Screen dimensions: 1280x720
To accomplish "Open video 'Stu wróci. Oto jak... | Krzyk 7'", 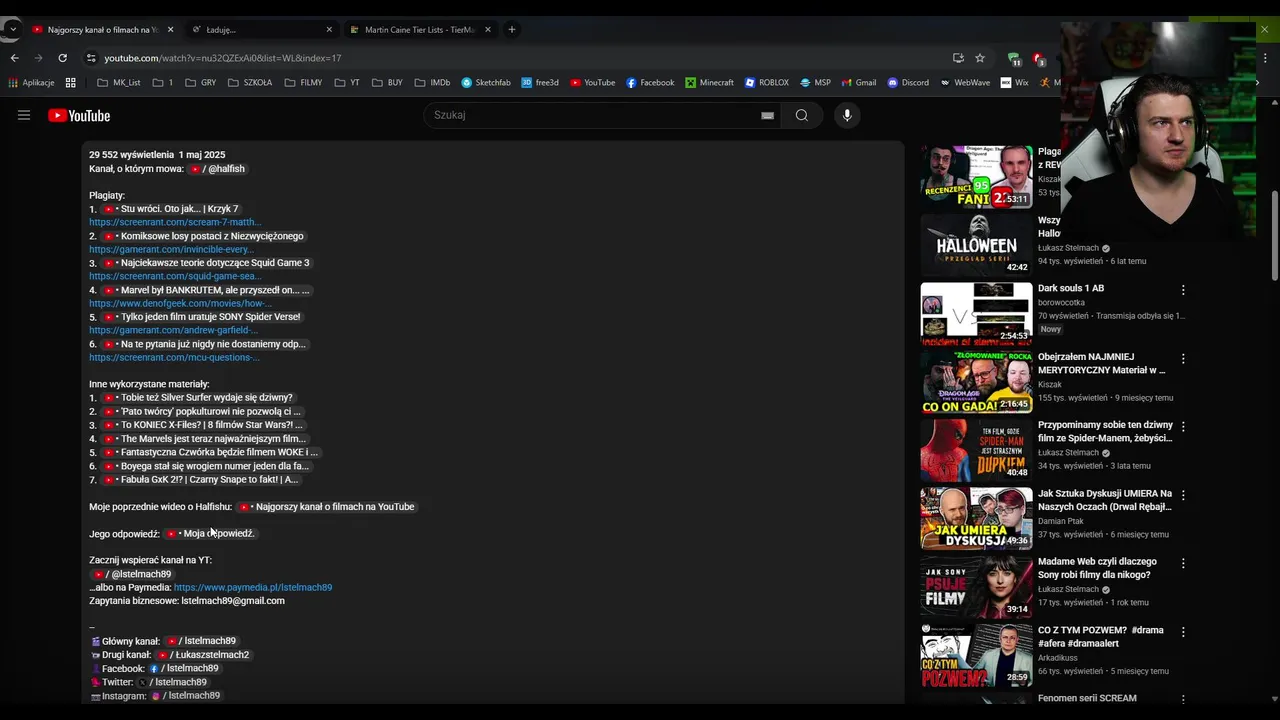I will (x=171, y=209).
